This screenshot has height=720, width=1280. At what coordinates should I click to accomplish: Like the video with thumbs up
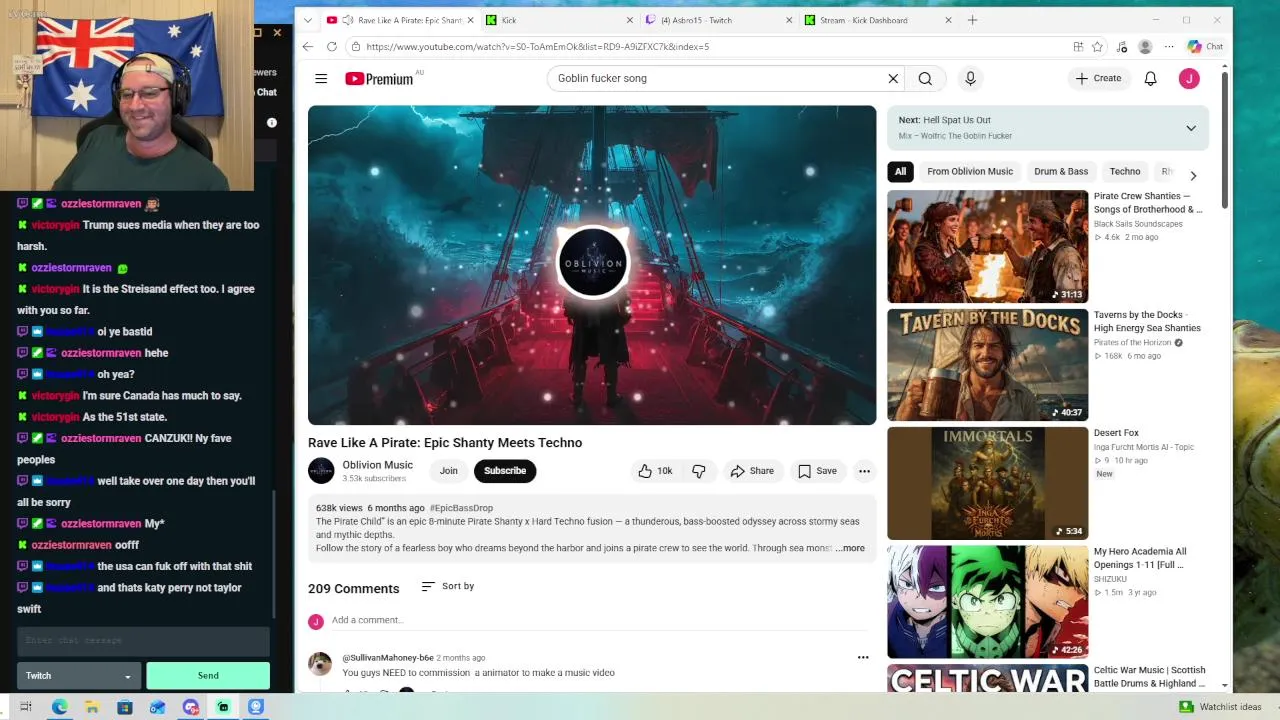655,471
